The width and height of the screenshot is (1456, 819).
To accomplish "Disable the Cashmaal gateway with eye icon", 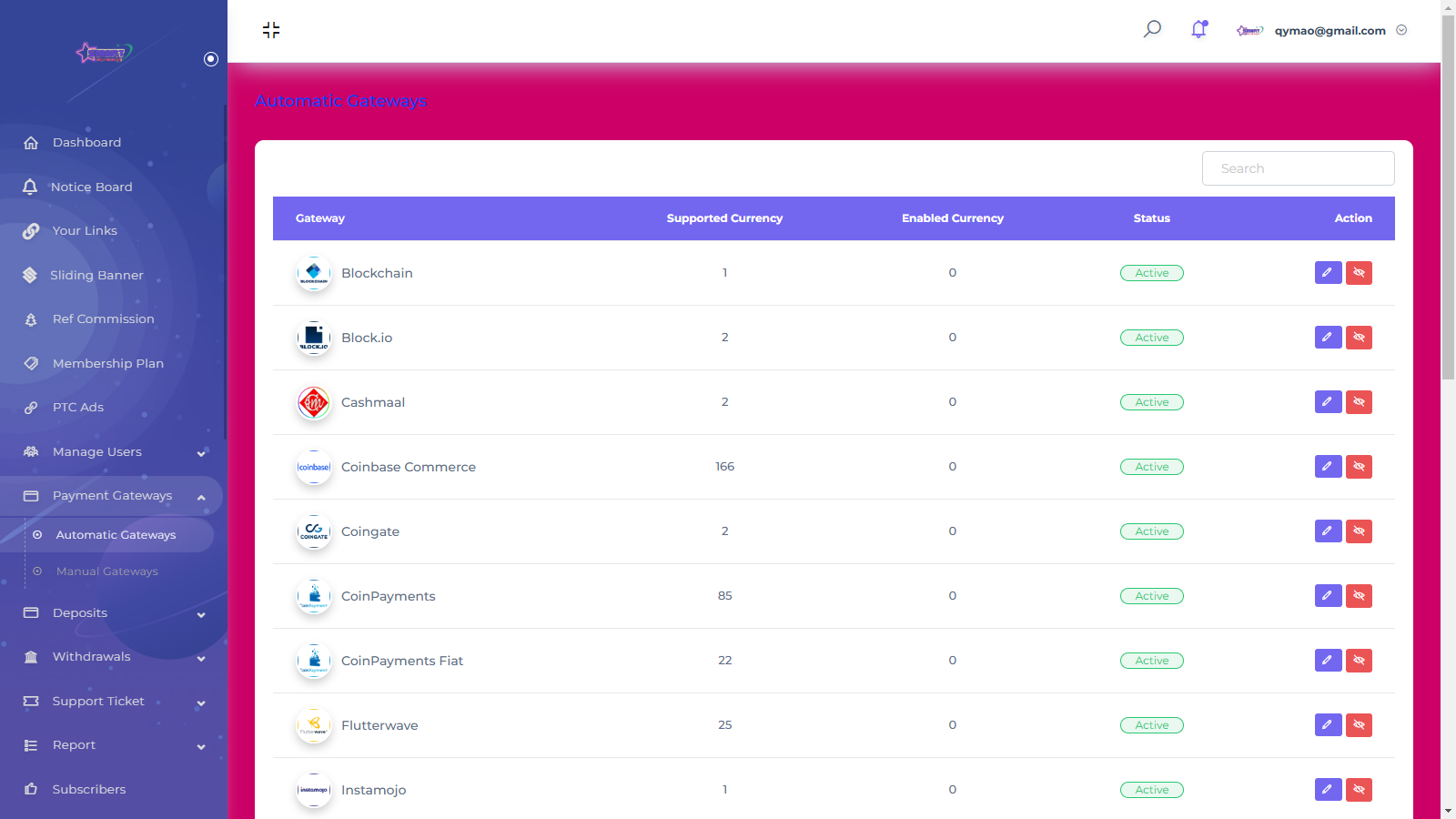I will [1359, 402].
